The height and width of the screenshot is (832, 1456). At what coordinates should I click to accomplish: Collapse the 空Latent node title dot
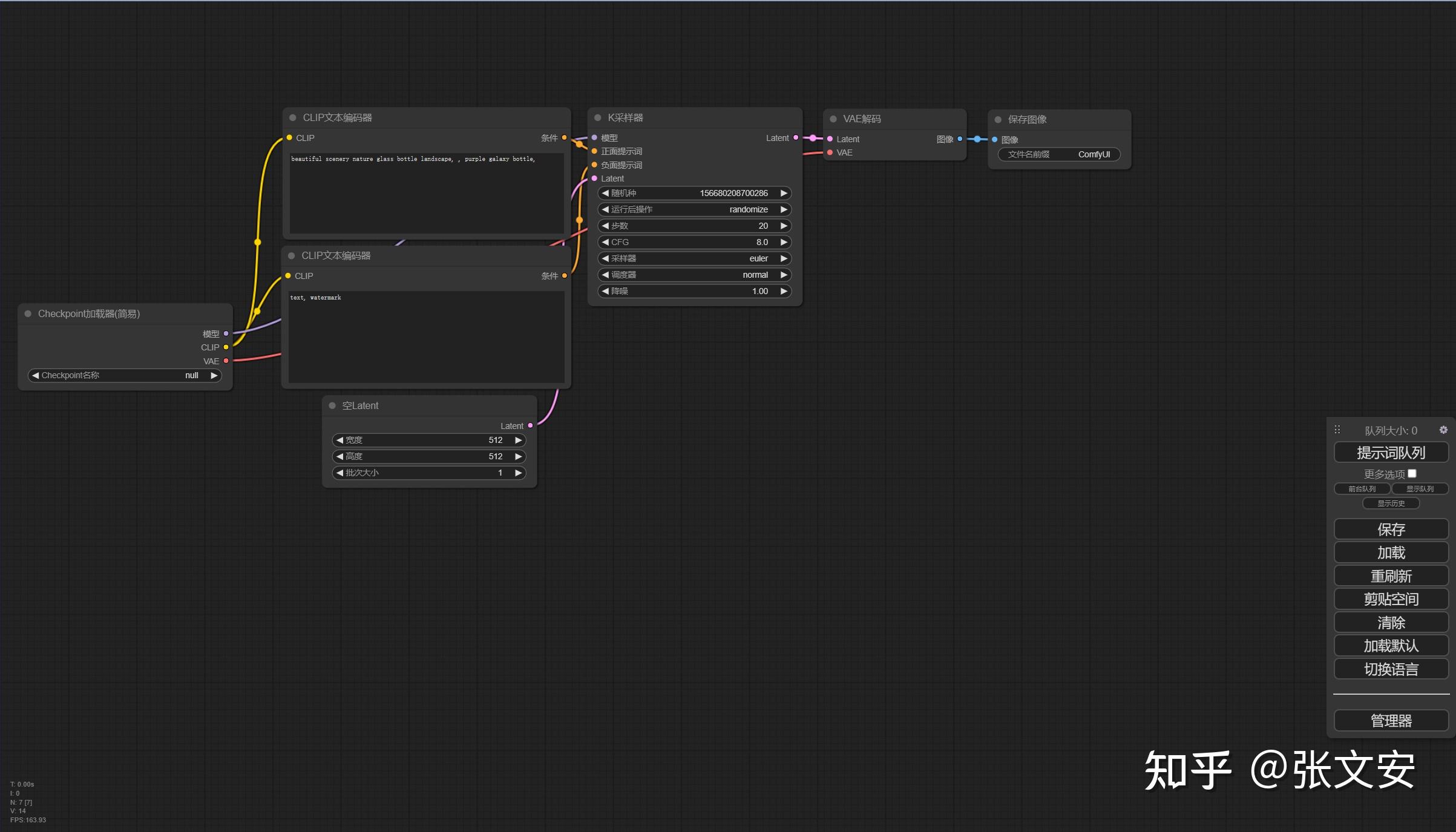pyautogui.click(x=332, y=405)
